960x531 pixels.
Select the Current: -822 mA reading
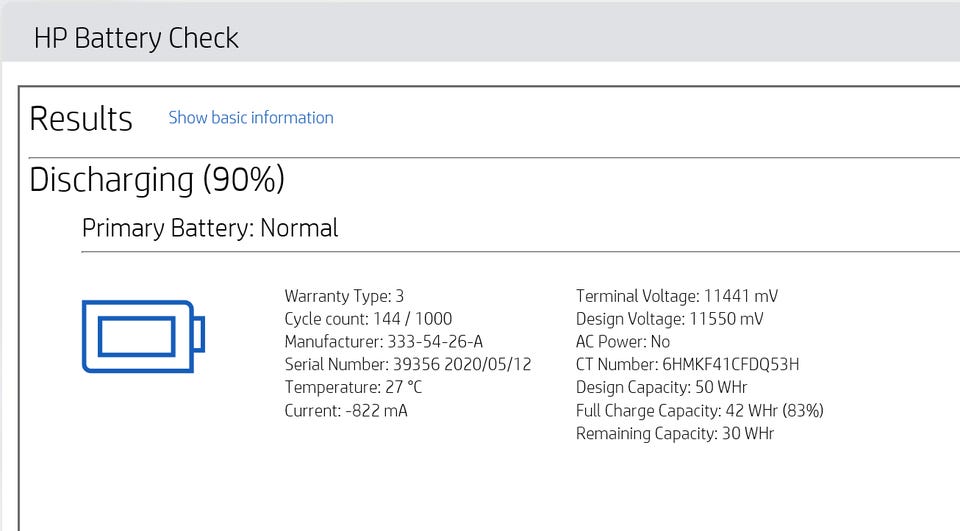346,411
